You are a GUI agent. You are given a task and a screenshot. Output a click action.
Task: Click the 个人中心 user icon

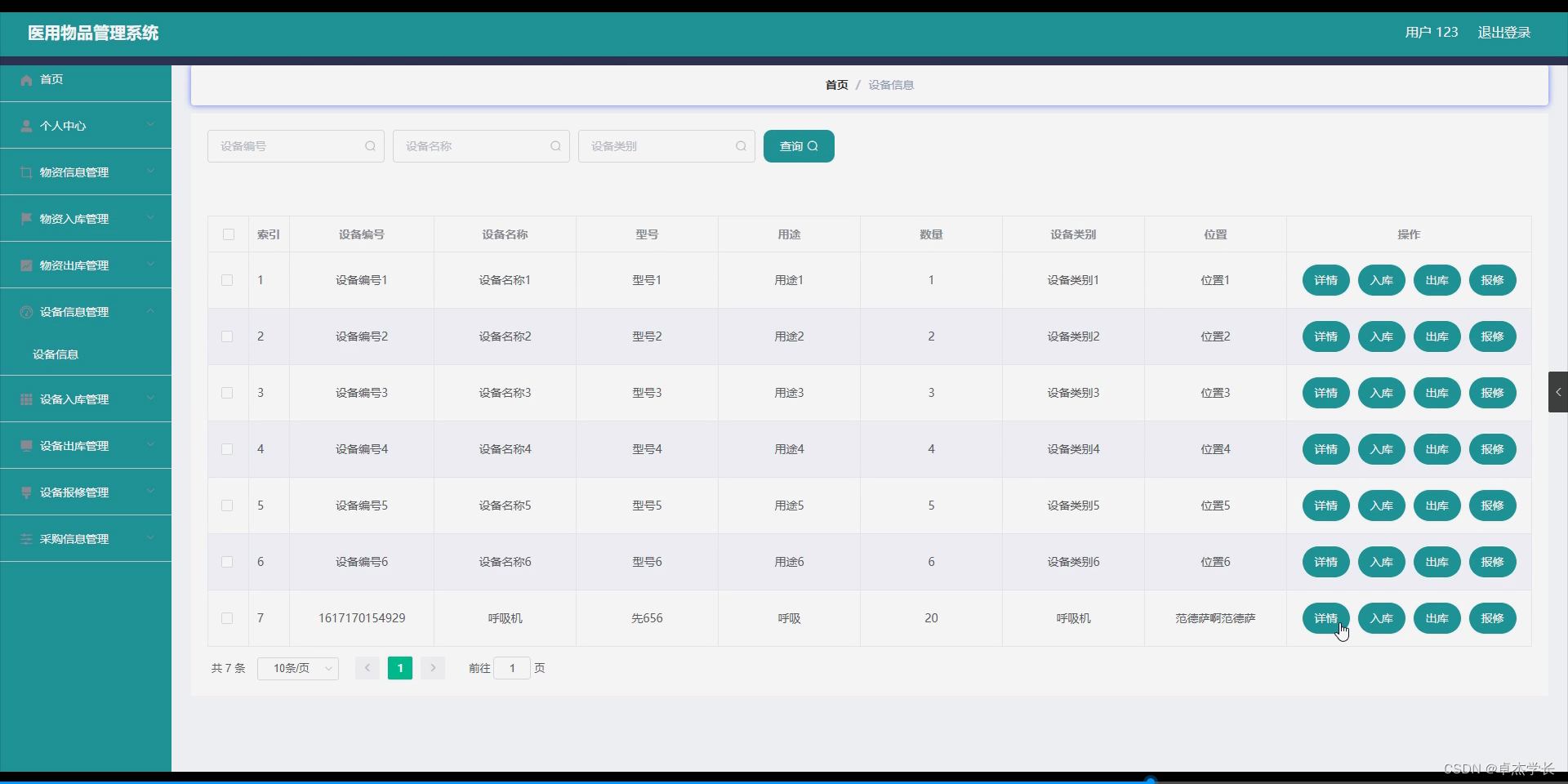pyautogui.click(x=27, y=125)
